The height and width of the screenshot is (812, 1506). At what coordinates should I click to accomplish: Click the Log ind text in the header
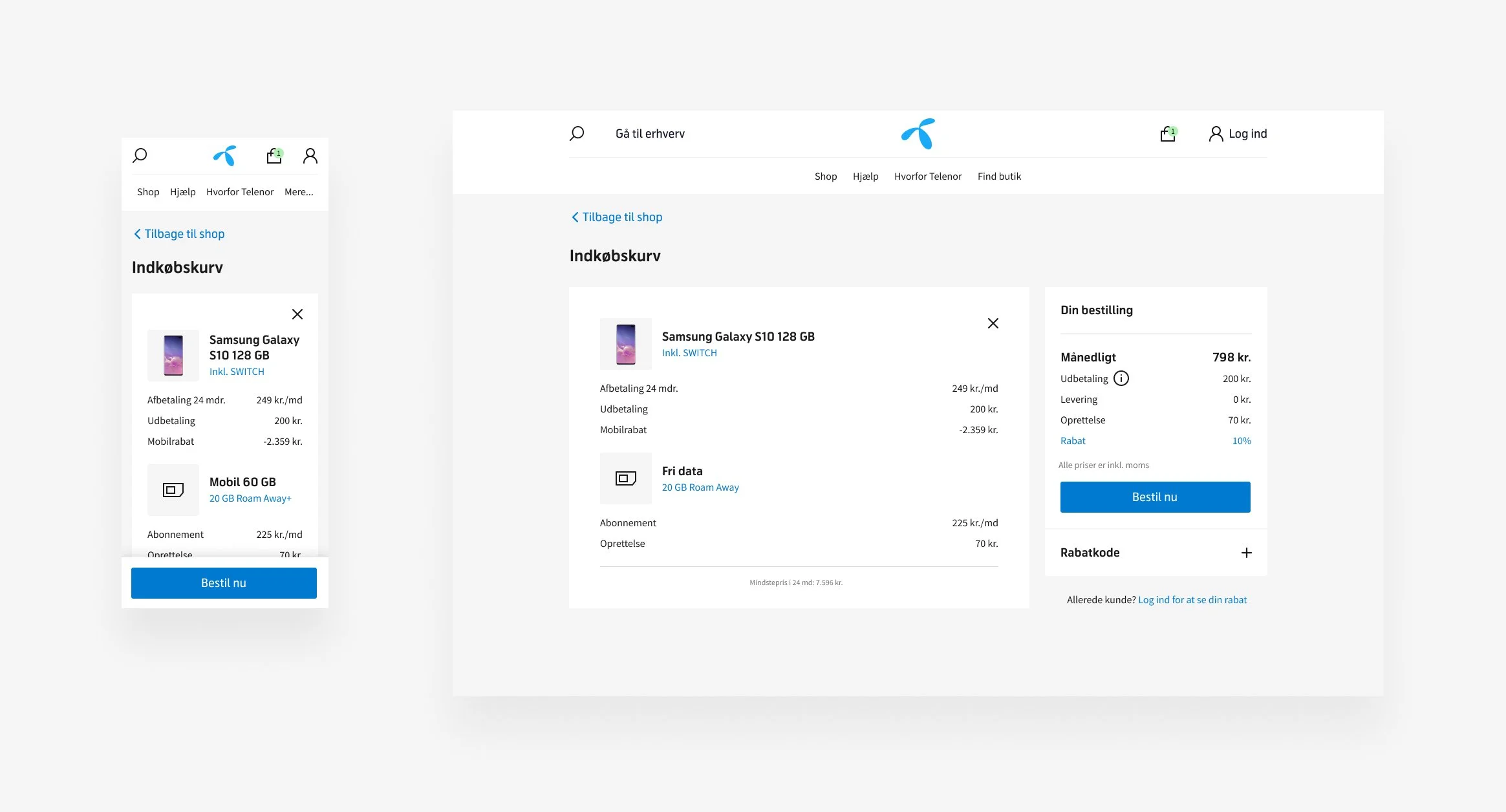point(1248,134)
